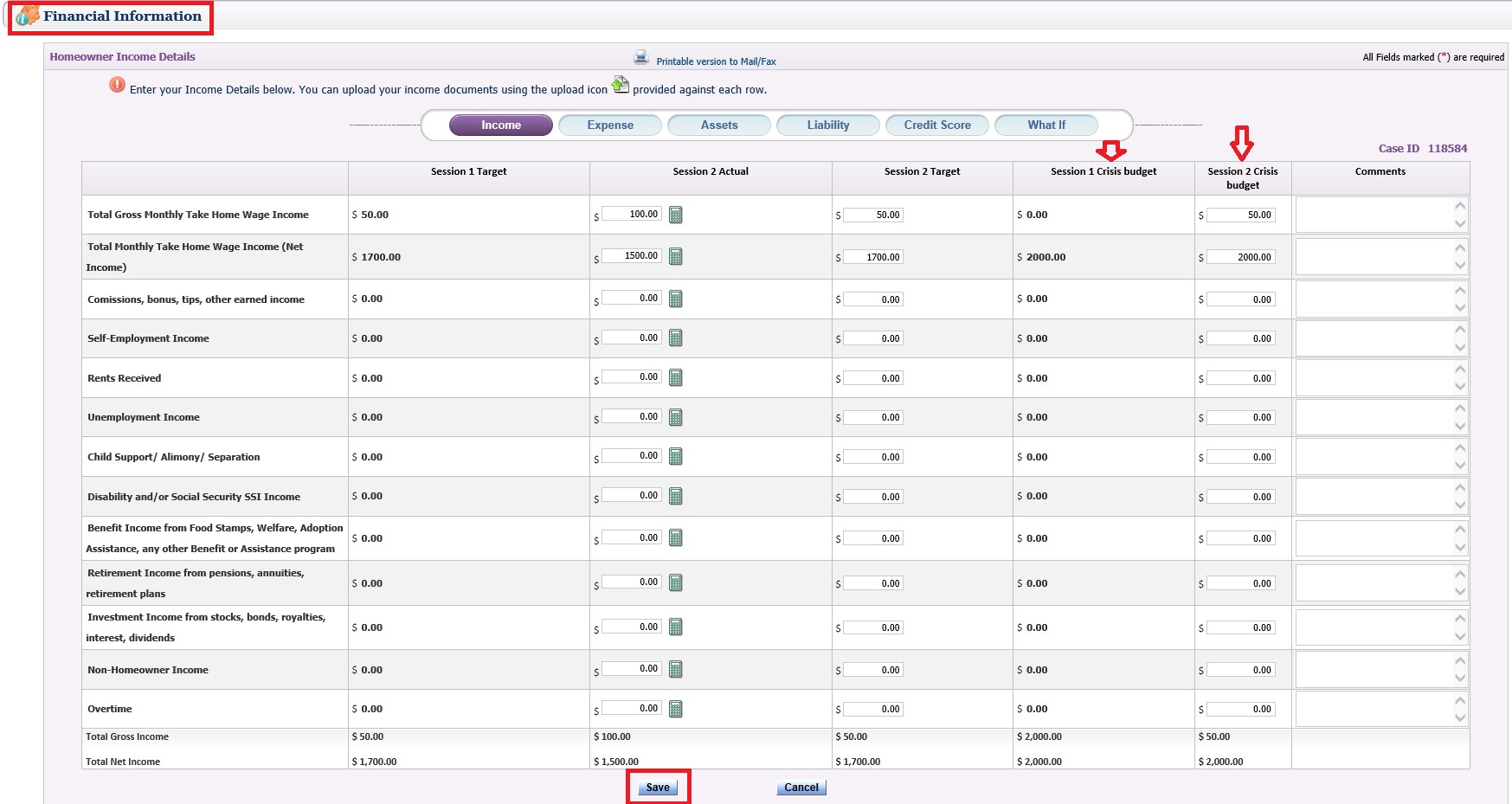Go to the Credit Score tab
This screenshot has width=1512, height=804.
pos(937,125)
